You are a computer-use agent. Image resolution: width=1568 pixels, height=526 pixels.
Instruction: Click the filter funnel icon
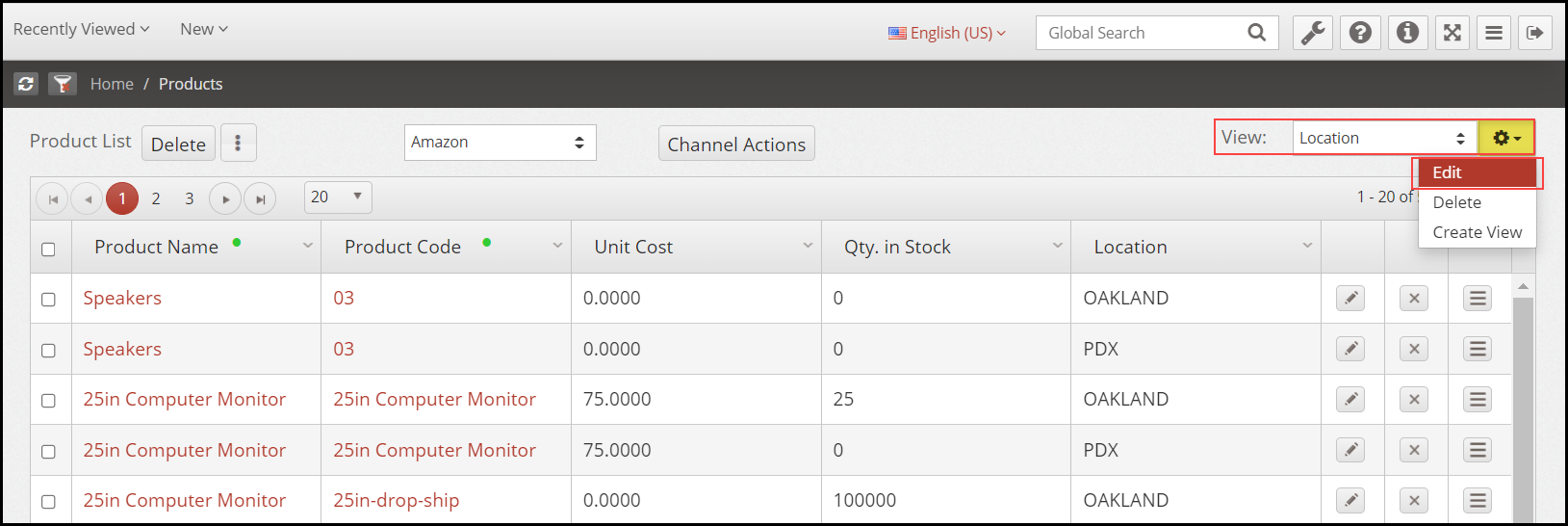(x=63, y=84)
